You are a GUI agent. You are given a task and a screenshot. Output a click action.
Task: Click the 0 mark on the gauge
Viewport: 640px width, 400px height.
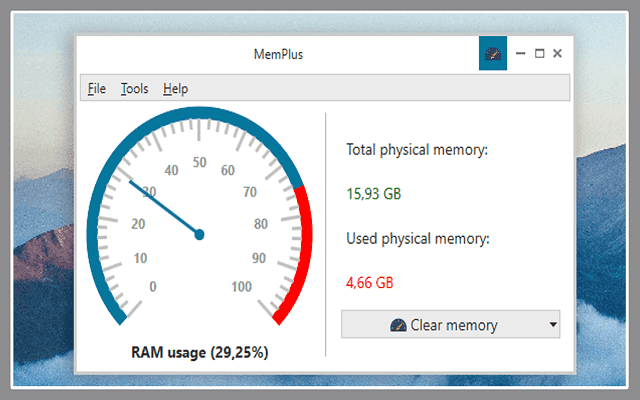tap(153, 287)
